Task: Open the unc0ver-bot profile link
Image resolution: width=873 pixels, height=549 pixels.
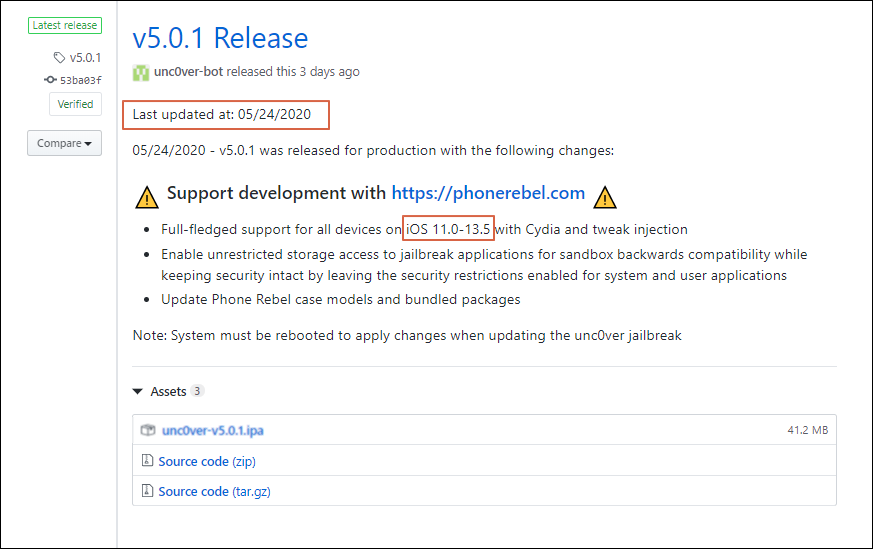Action: 188,72
